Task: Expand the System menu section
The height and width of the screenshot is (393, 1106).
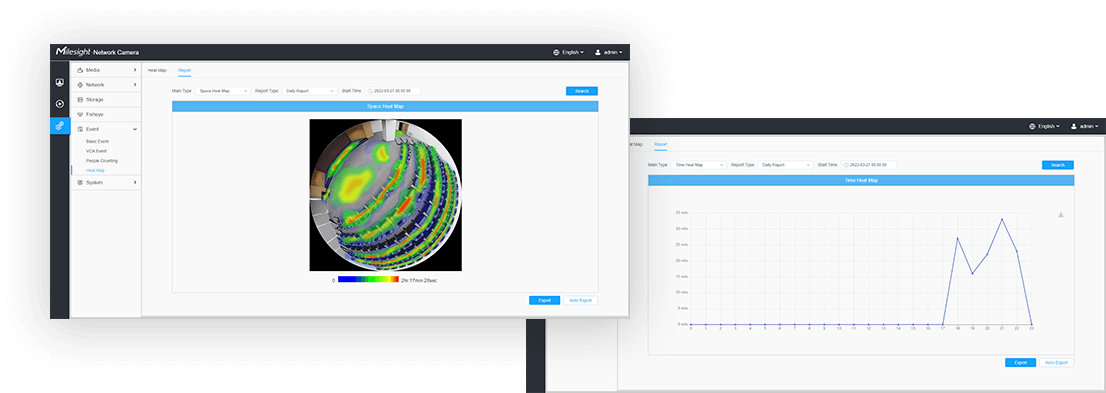Action: point(106,182)
